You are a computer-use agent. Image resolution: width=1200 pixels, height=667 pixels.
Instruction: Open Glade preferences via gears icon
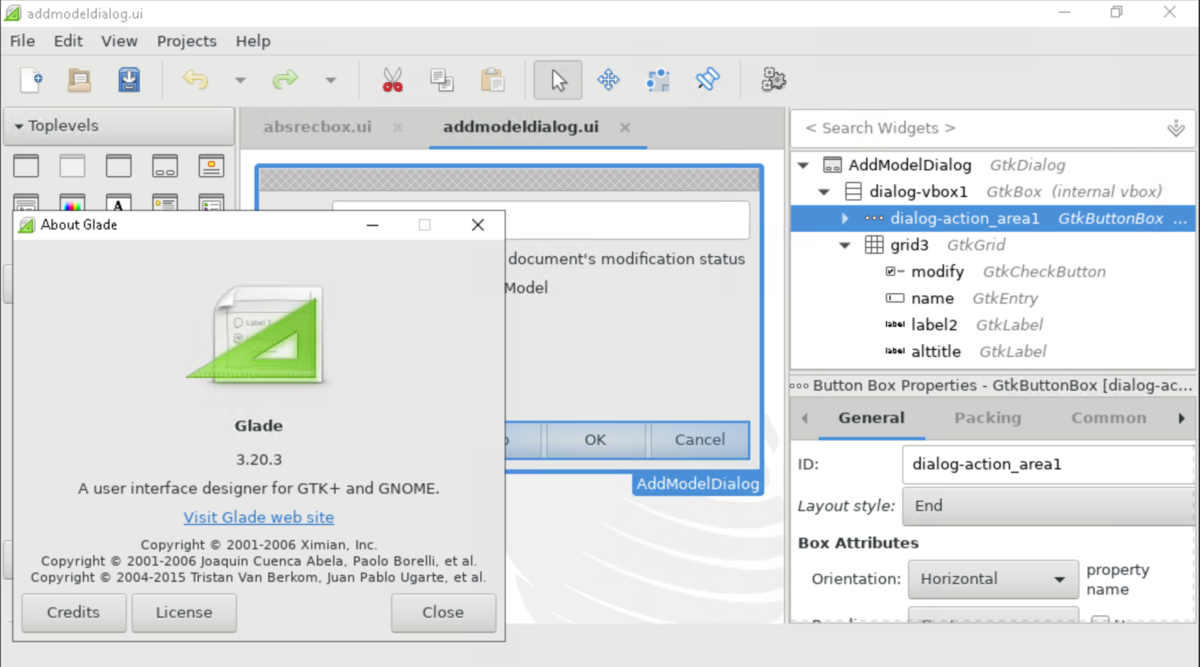point(773,80)
